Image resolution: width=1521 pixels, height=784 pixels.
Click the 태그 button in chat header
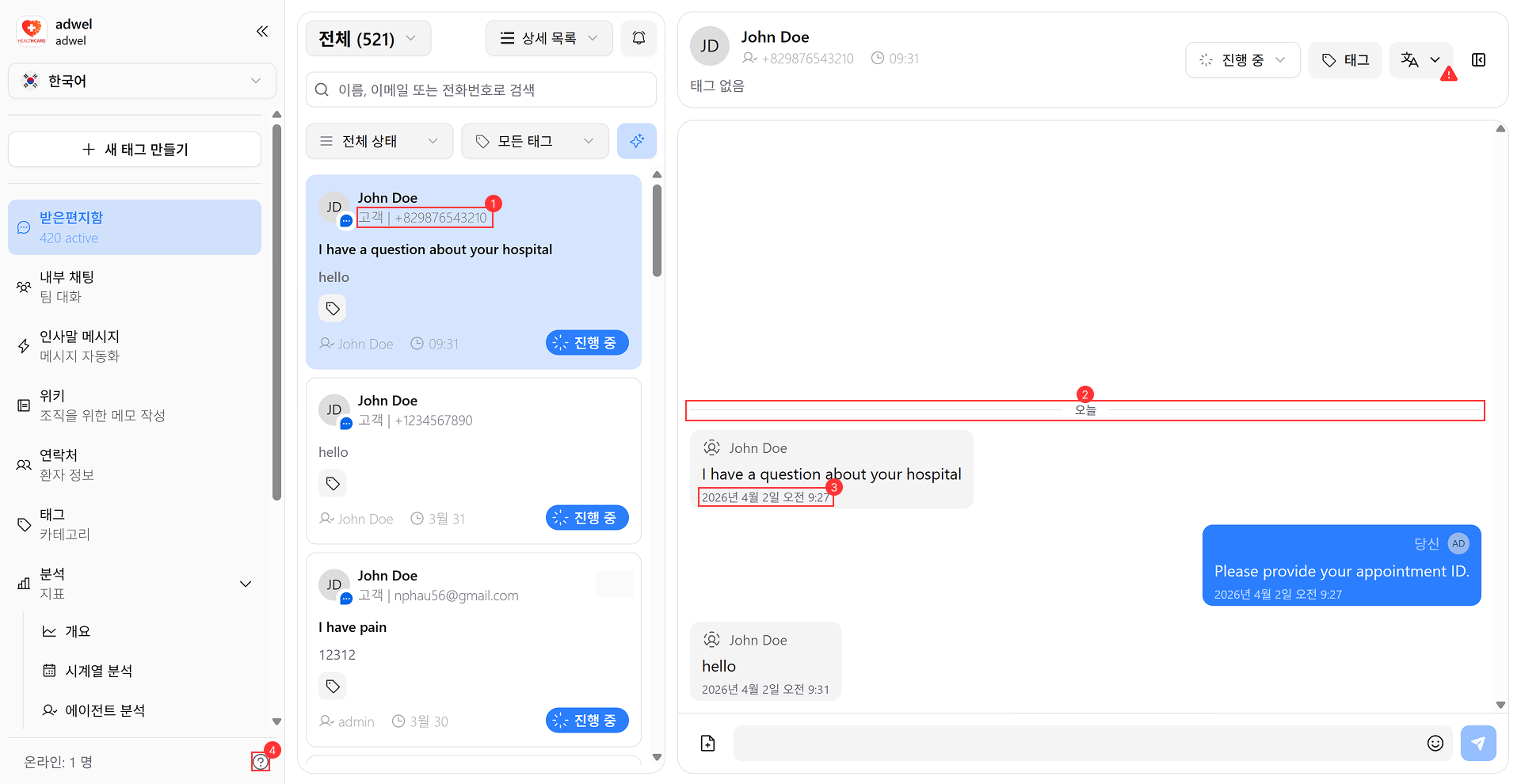(1344, 60)
